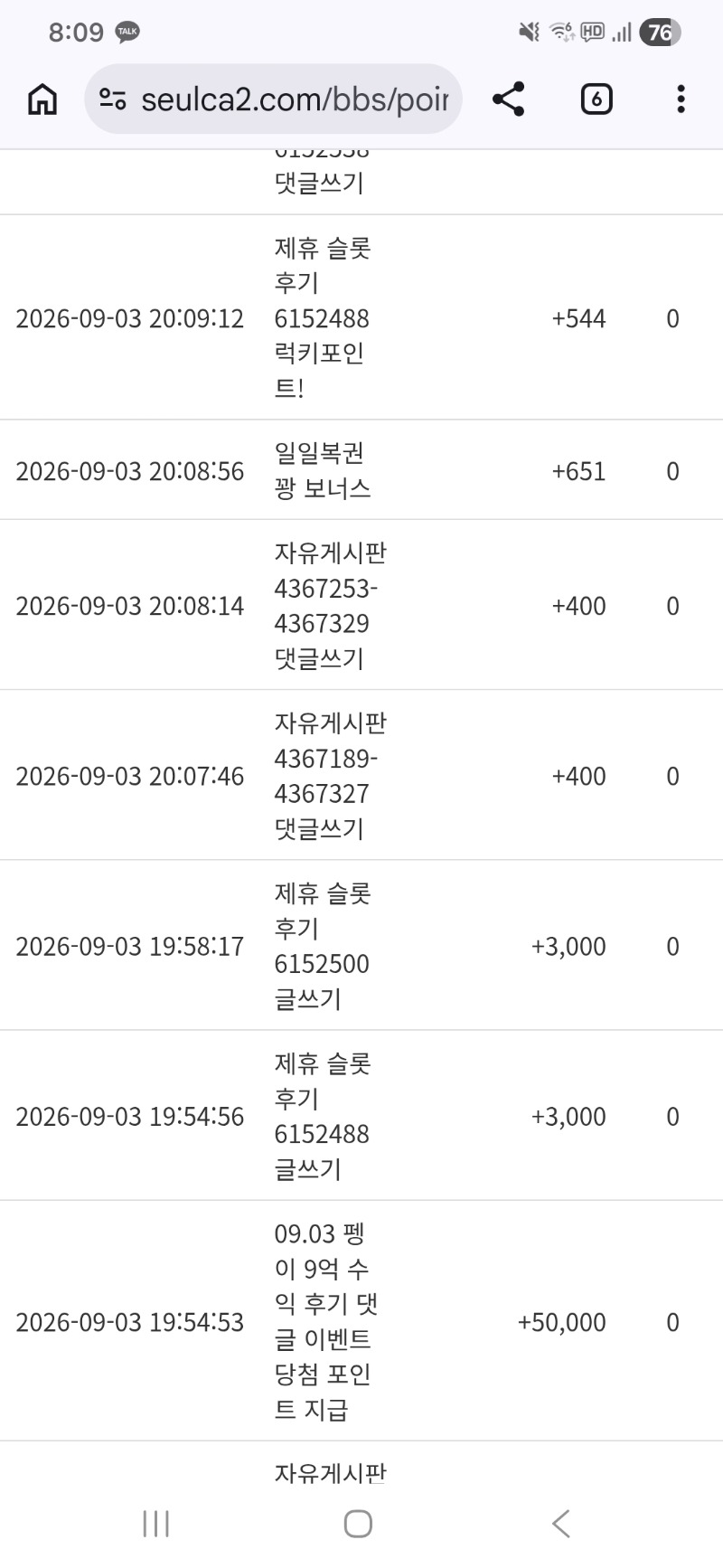Image resolution: width=723 pixels, height=1568 pixels.
Task: Tap the Android recent apps button
Action: coord(155,1524)
